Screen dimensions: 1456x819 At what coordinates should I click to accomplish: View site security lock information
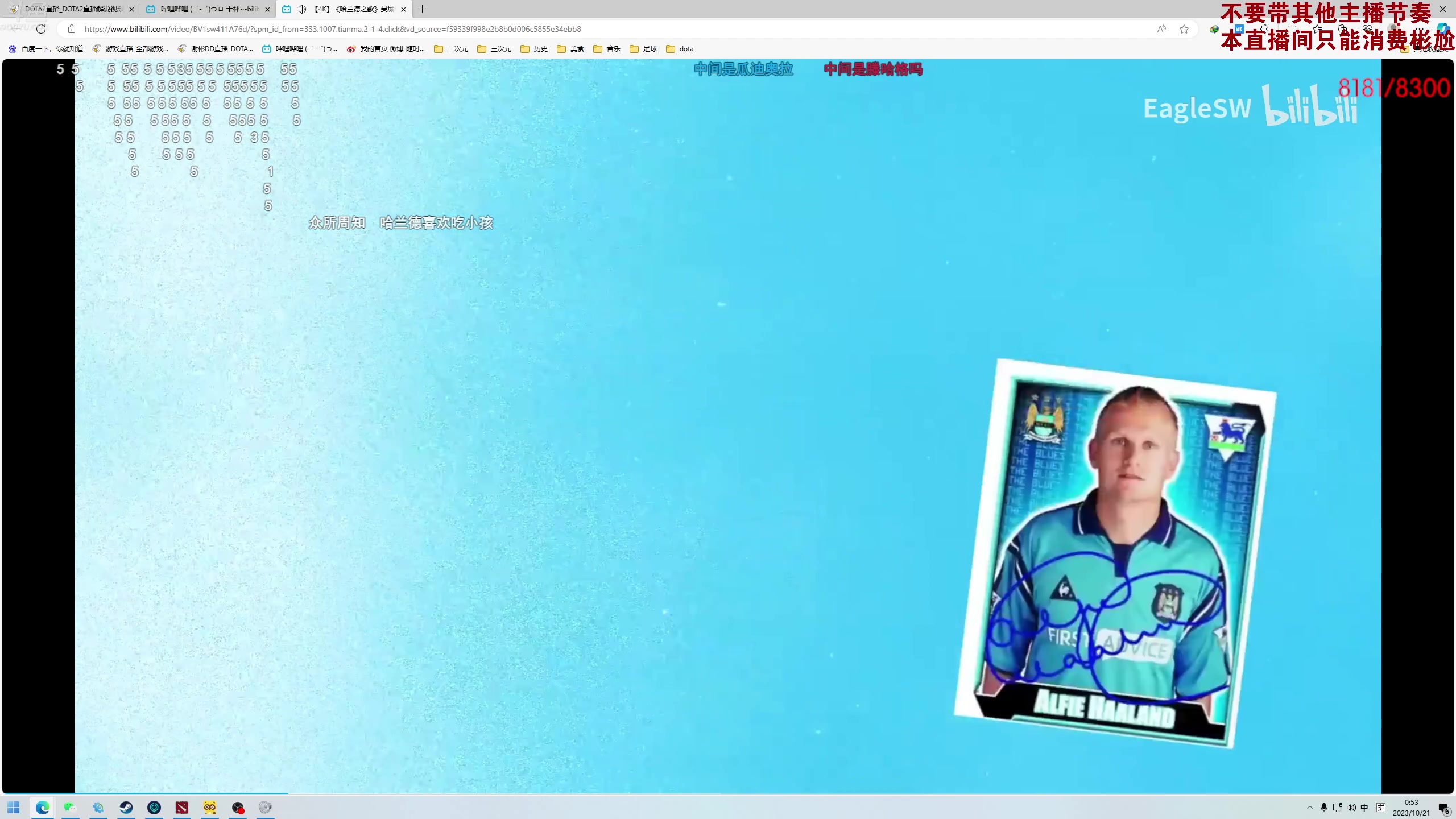[72, 29]
